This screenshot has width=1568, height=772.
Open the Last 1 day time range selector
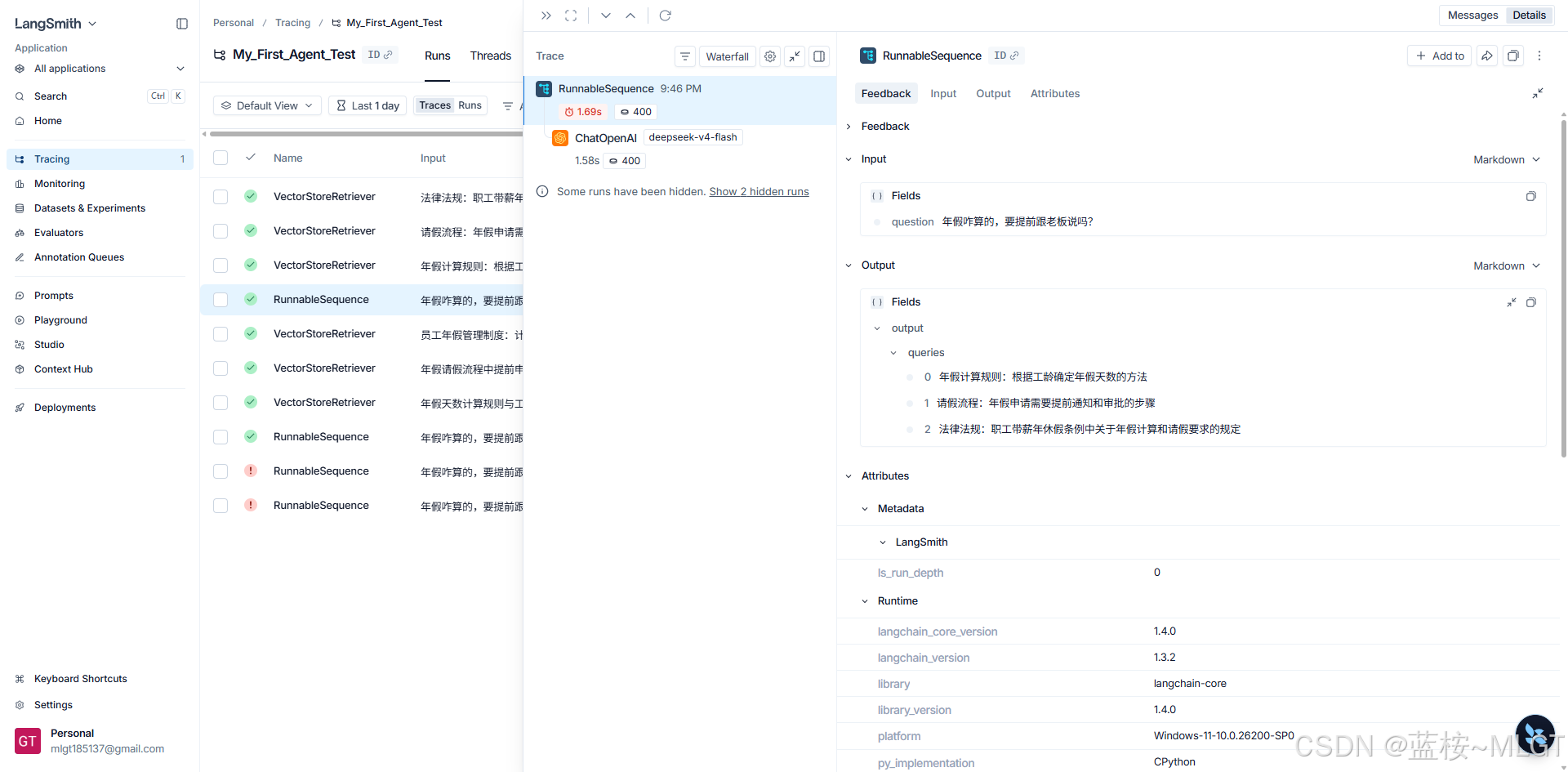pyautogui.click(x=367, y=106)
